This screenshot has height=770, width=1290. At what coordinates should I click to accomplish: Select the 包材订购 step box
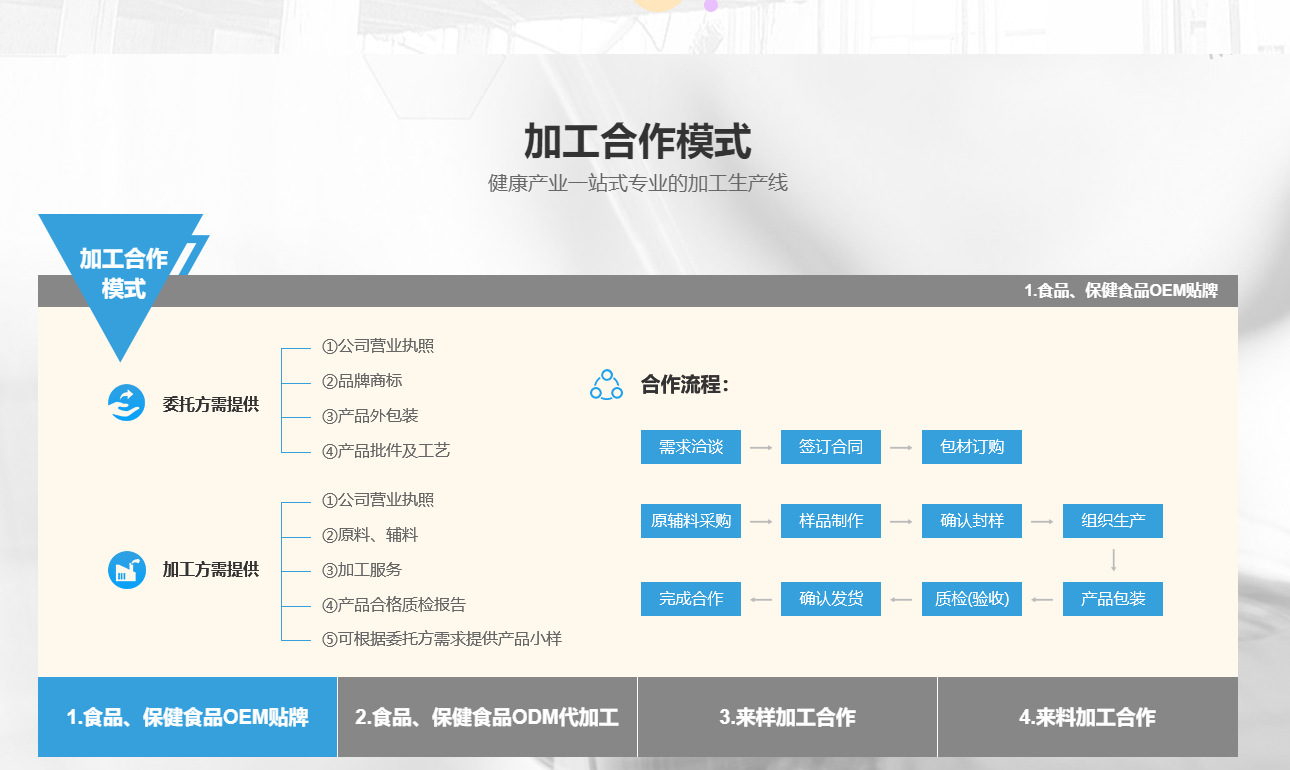pos(971,447)
